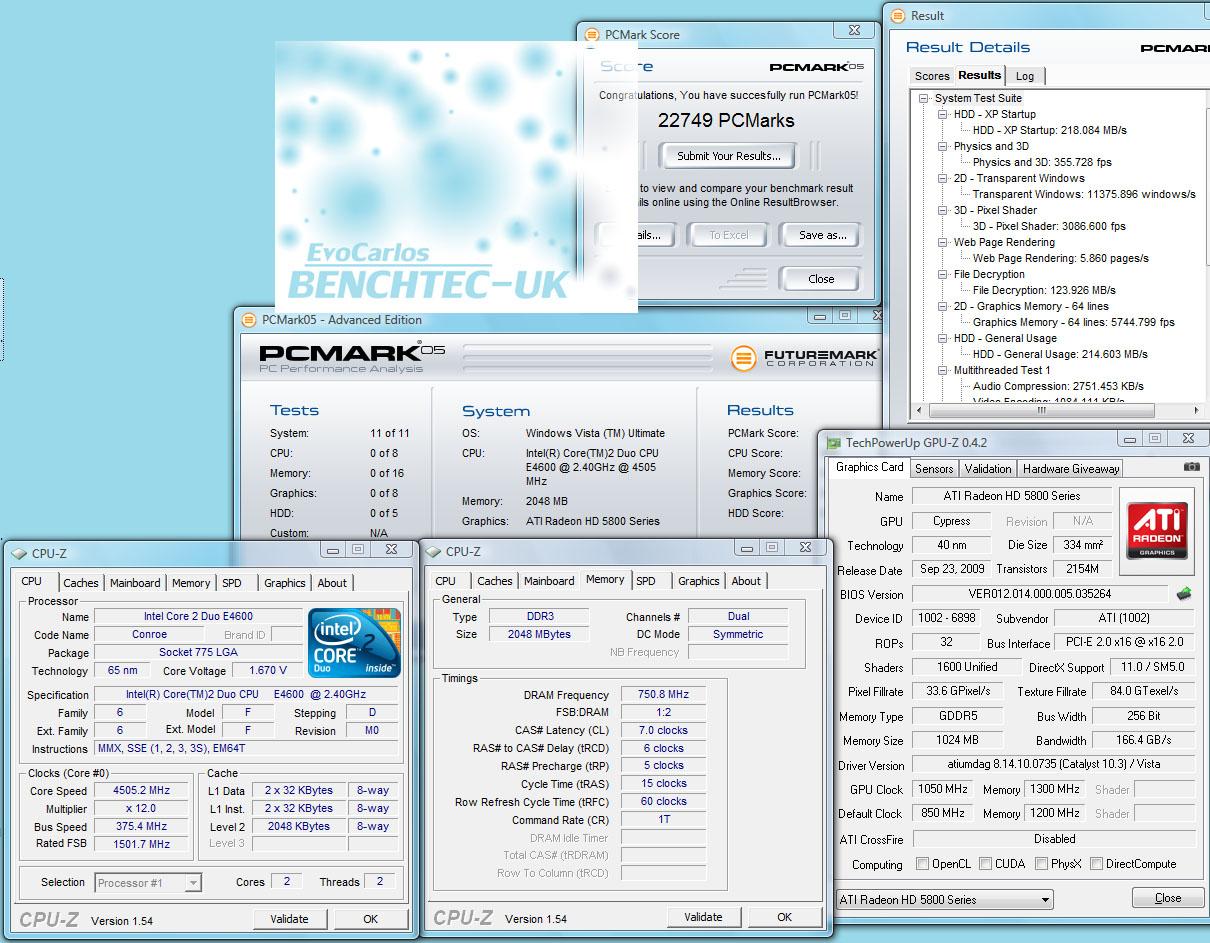Click the BIOS Version field VER012.014.000.005.035264

1041,594
